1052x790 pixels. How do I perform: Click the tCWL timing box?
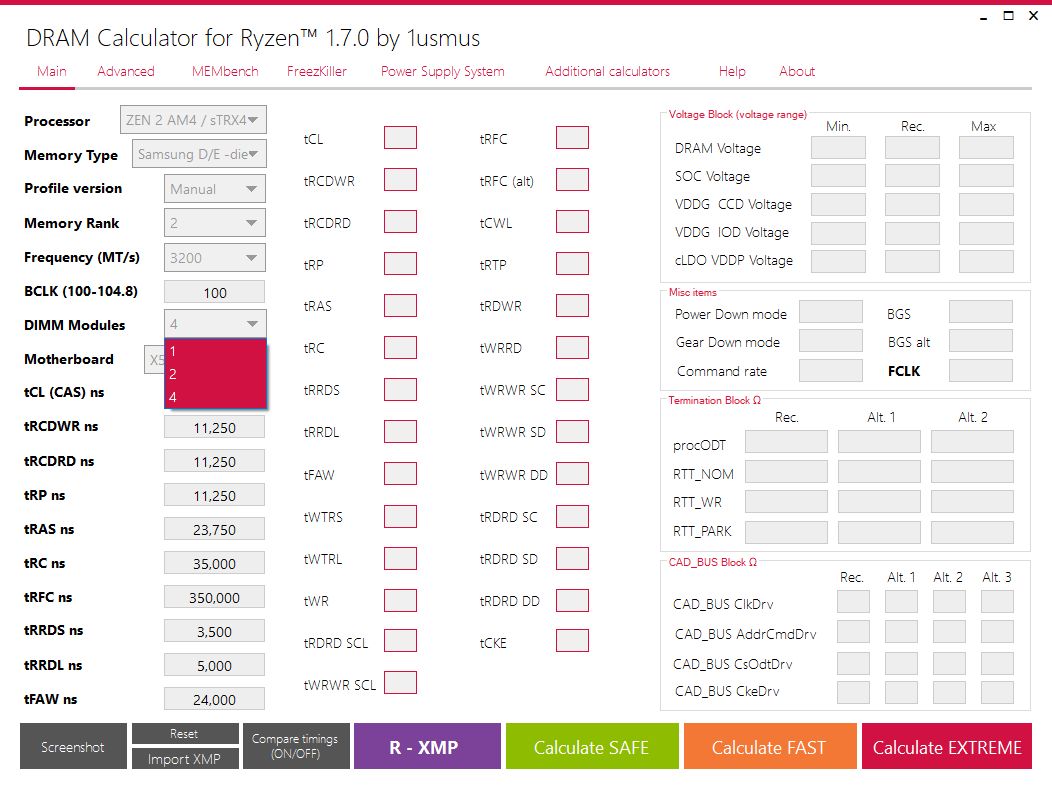click(x=572, y=221)
